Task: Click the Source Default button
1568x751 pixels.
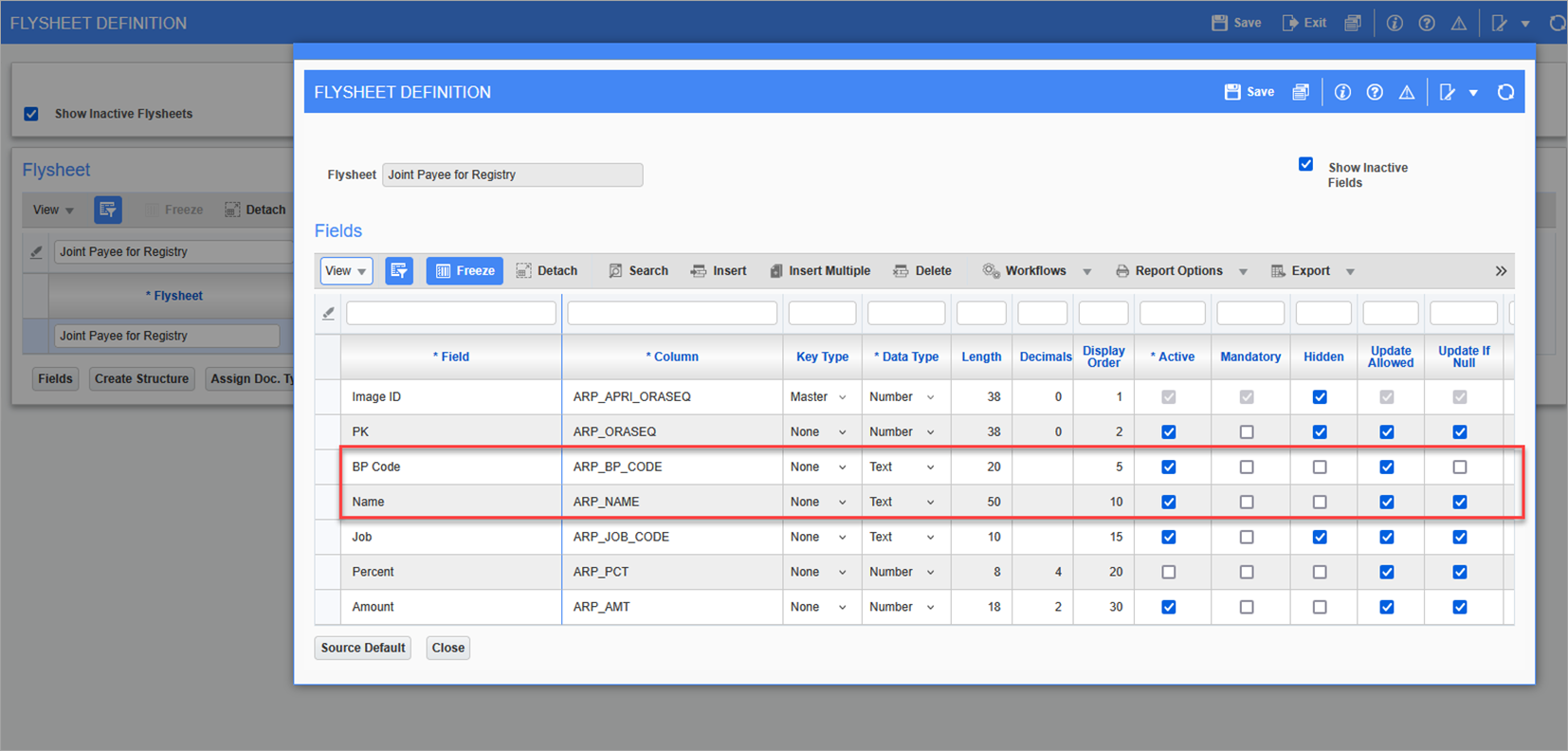Action: pos(363,649)
